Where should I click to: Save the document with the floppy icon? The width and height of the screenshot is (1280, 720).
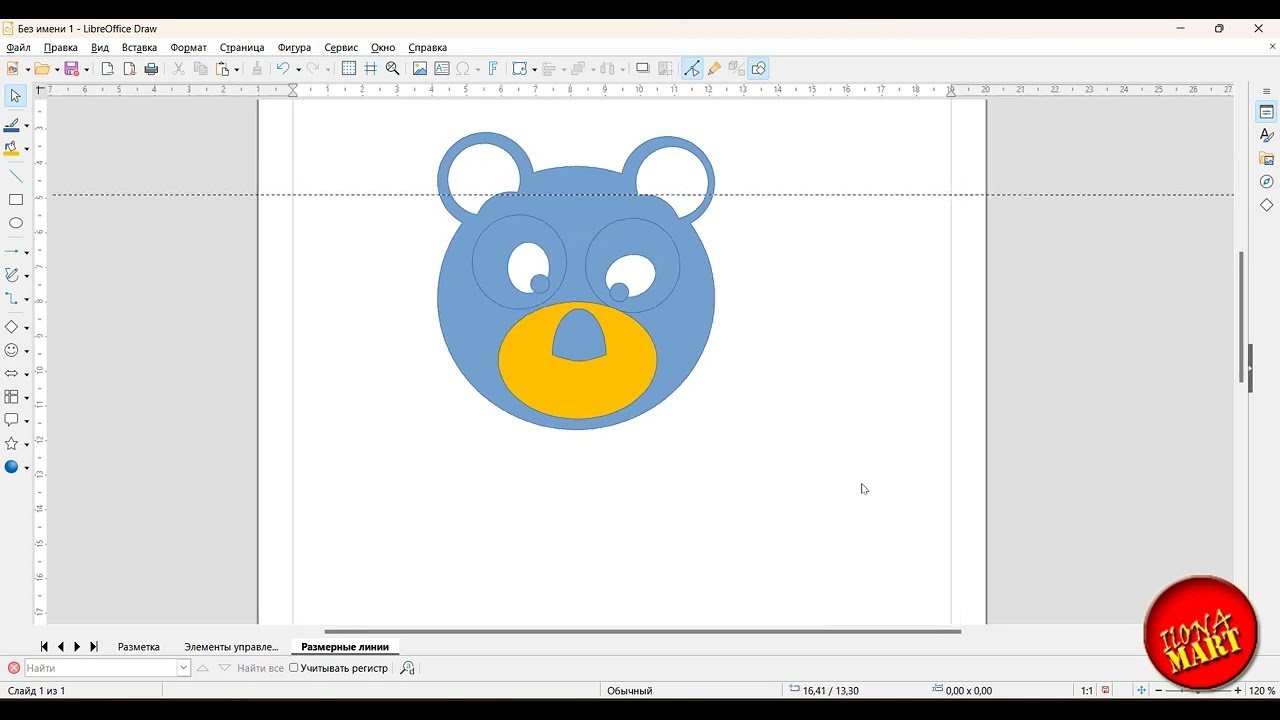[x=71, y=69]
